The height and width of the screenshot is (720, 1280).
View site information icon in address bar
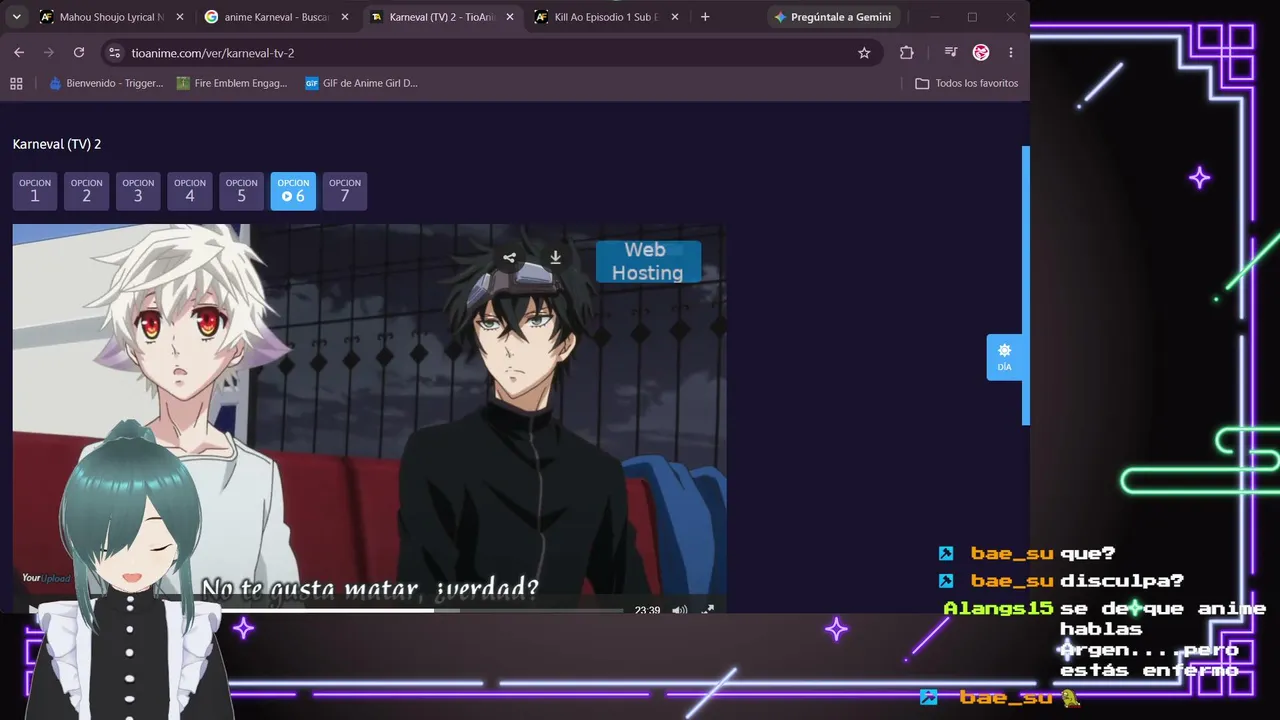[x=114, y=53]
